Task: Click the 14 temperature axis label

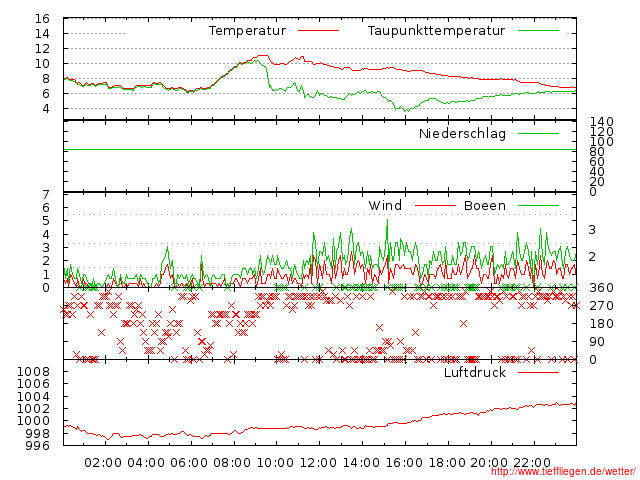Action: pyautogui.click(x=42, y=33)
